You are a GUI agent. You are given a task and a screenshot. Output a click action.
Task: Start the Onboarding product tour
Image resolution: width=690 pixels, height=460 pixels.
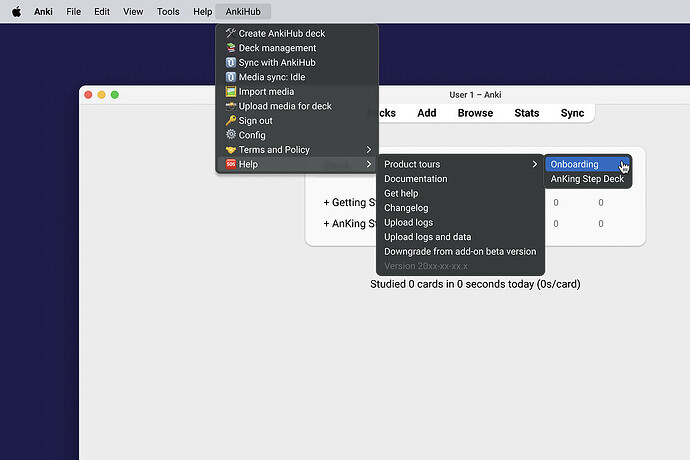tap(587, 164)
